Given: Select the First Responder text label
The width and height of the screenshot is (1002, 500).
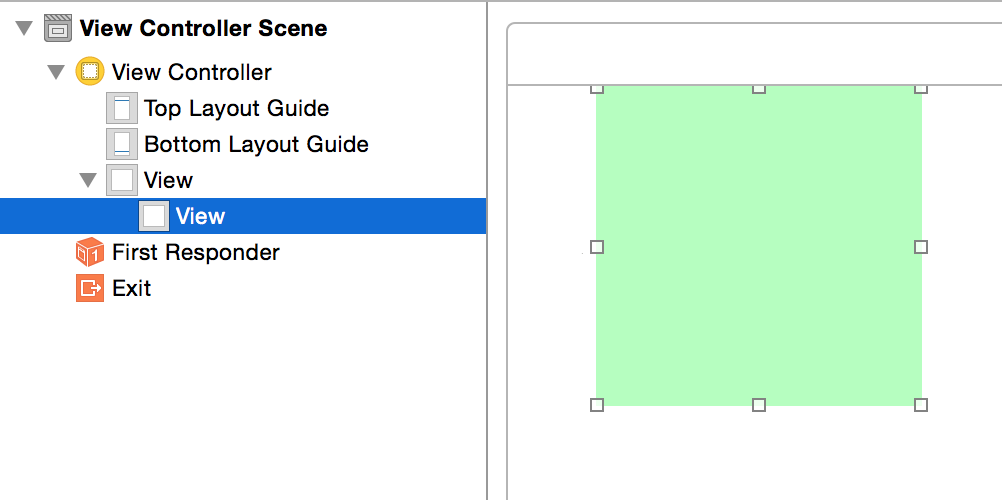Looking at the screenshot, I should coord(195,252).
